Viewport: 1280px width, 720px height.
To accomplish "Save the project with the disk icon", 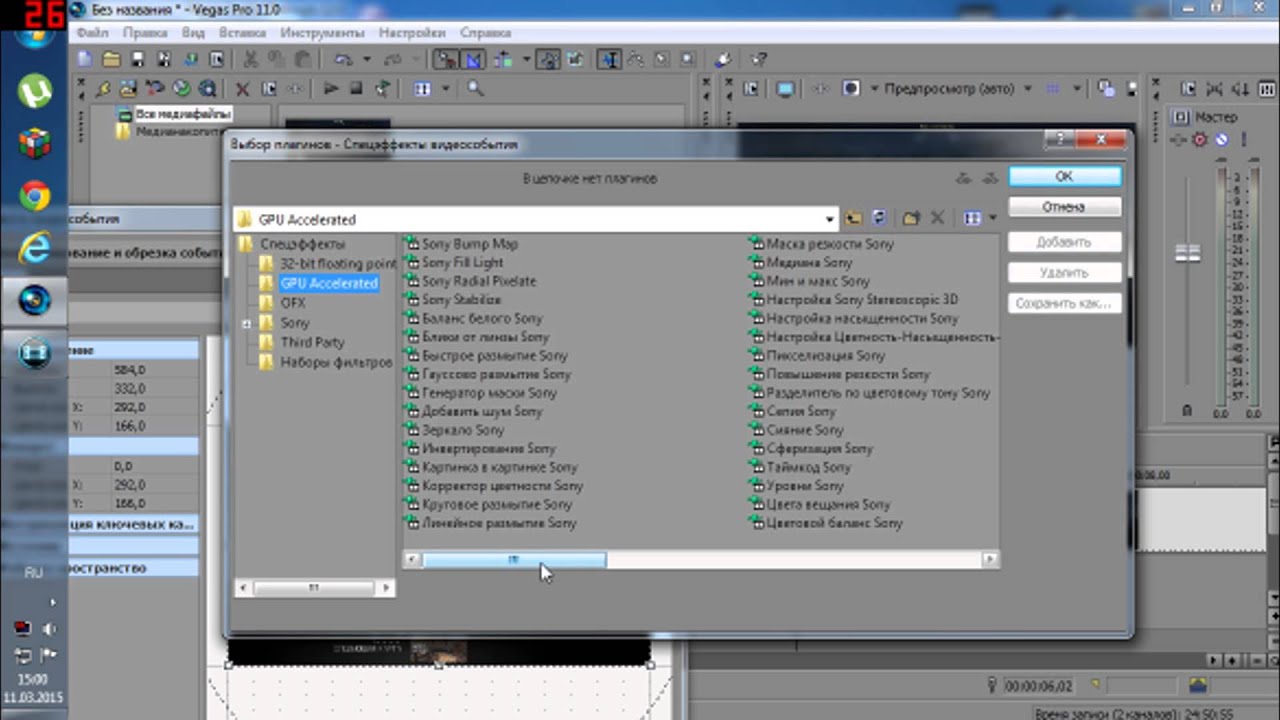I will click(x=138, y=59).
